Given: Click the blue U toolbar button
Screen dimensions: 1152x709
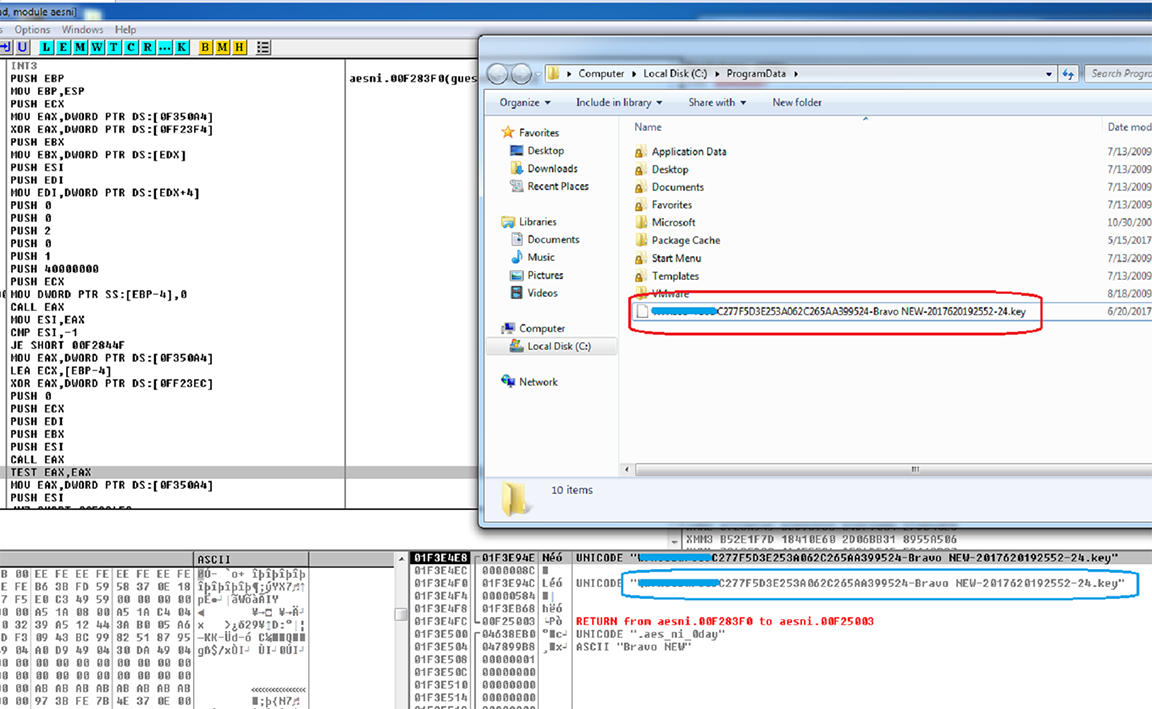Looking at the screenshot, I should point(23,47).
